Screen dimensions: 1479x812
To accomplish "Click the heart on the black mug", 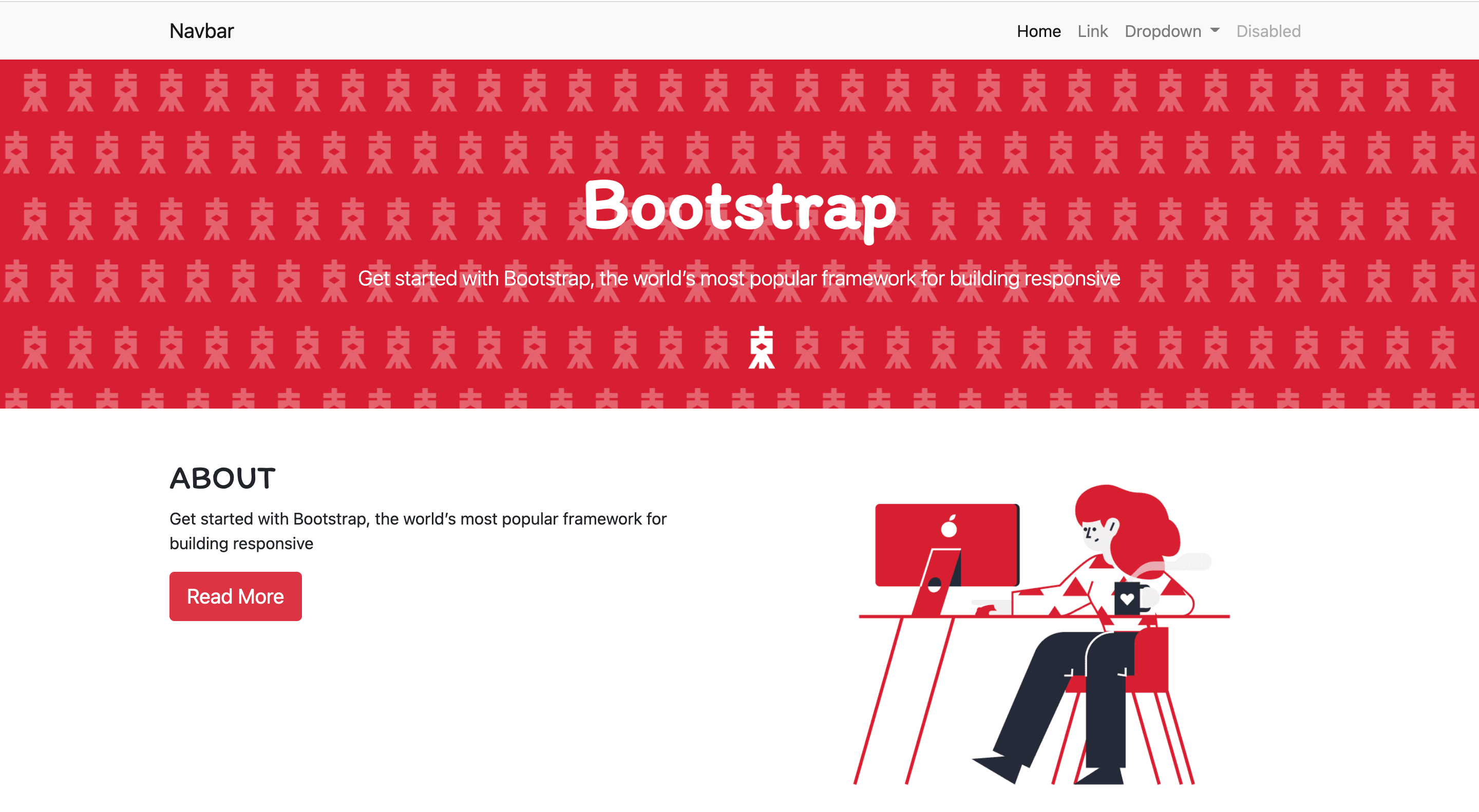I will [1127, 599].
